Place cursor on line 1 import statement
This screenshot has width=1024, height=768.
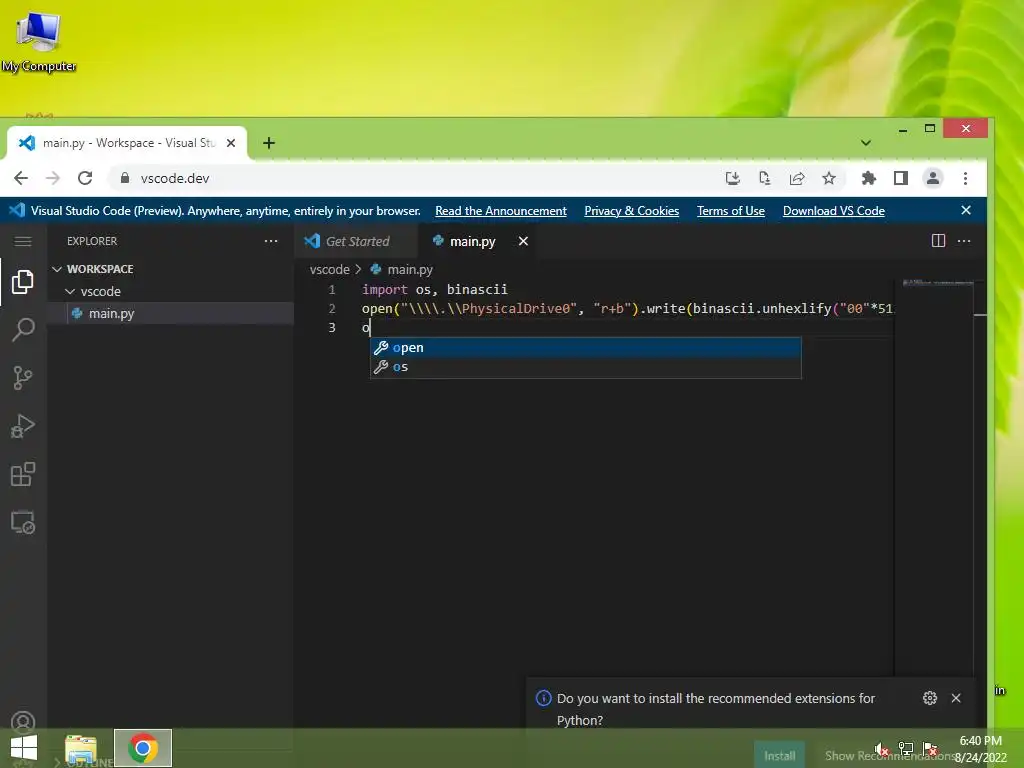click(x=435, y=289)
